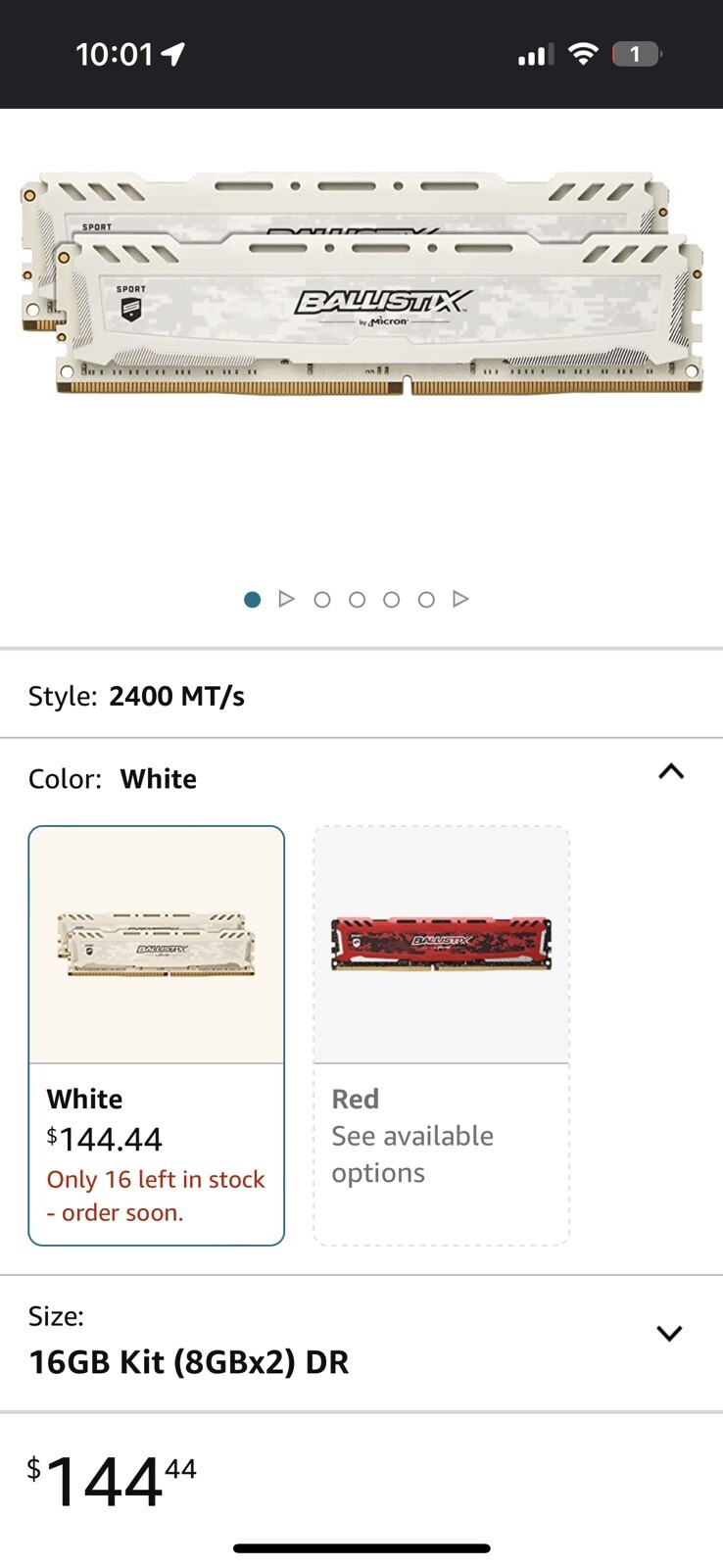This screenshot has width=723, height=1568.
Task: Tap Red's See available options link
Action: pyautogui.click(x=412, y=1153)
